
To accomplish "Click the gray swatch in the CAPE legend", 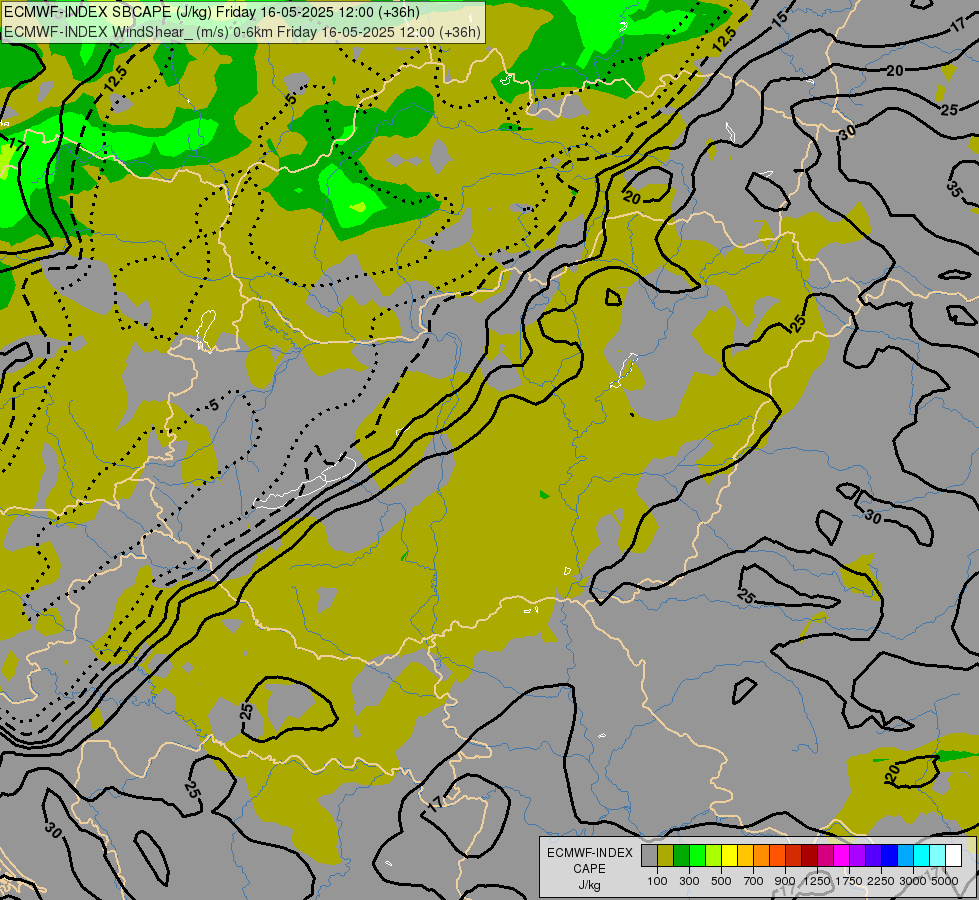I will coord(649,856).
